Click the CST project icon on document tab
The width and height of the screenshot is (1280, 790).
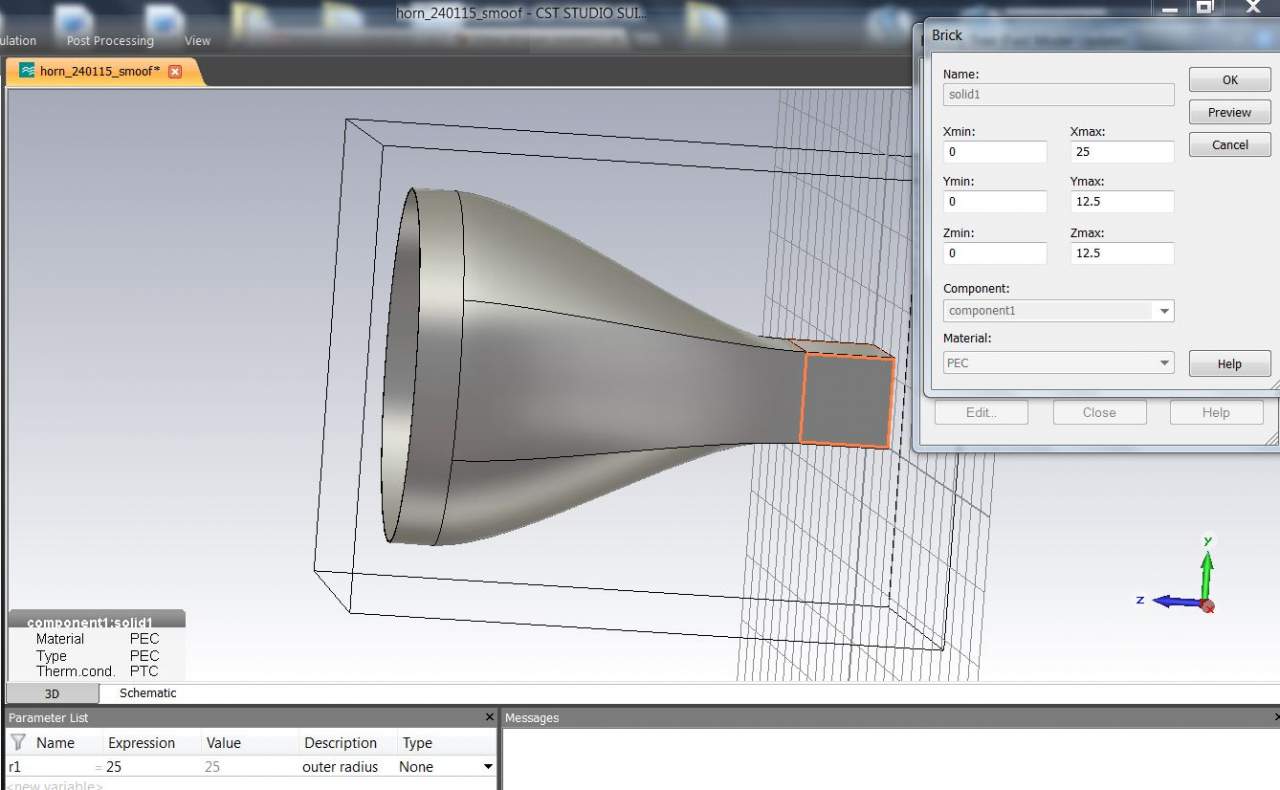point(27,71)
